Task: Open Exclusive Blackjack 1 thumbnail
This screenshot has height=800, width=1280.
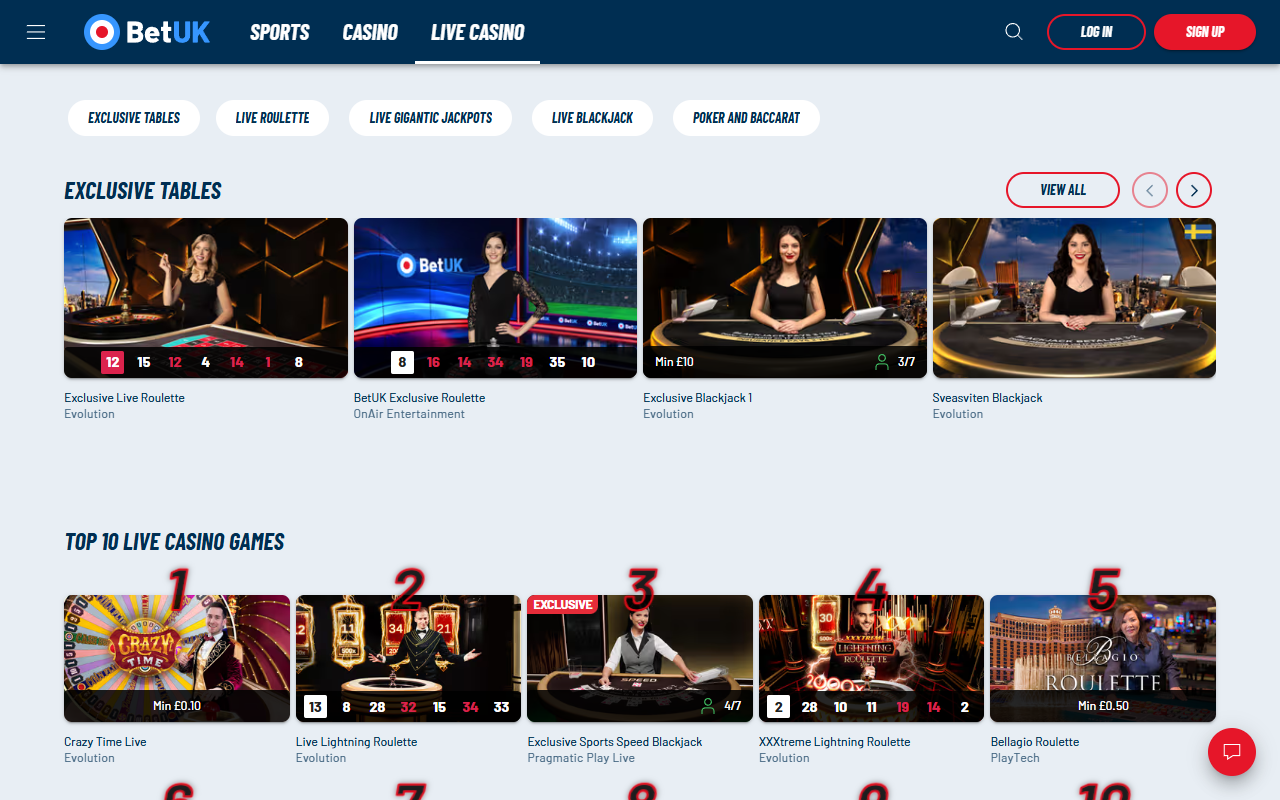Action: click(785, 298)
